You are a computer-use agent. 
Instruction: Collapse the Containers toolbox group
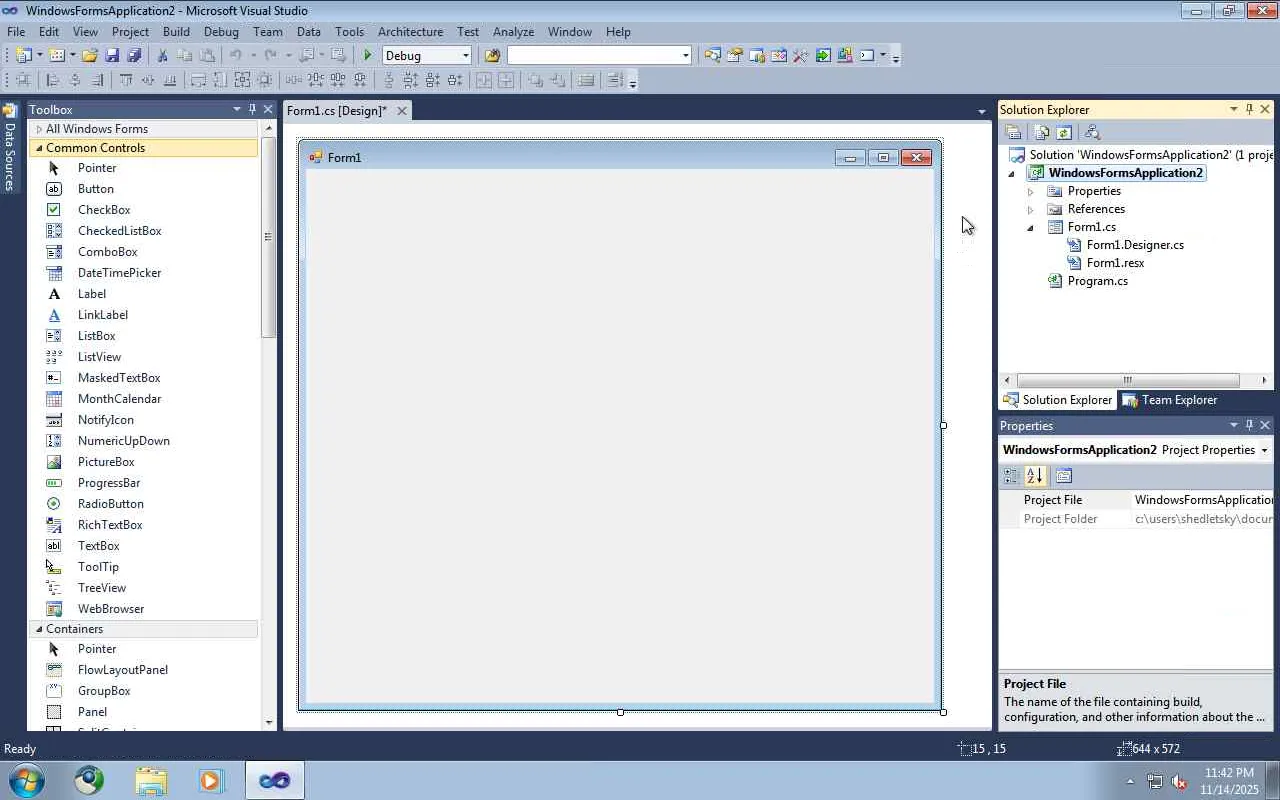39,629
